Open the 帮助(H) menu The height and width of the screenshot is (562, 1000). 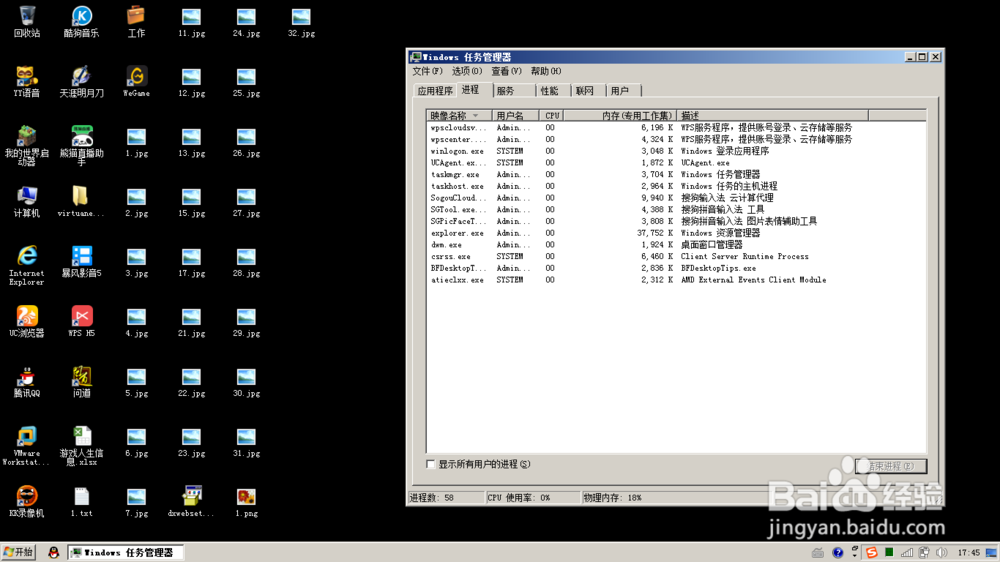point(546,71)
